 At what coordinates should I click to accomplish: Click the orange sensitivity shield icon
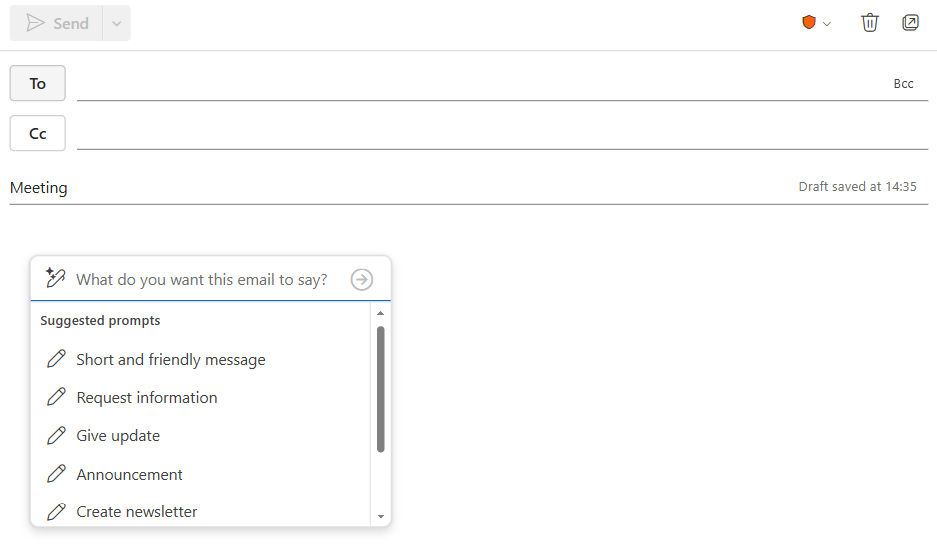pyautogui.click(x=809, y=23)
